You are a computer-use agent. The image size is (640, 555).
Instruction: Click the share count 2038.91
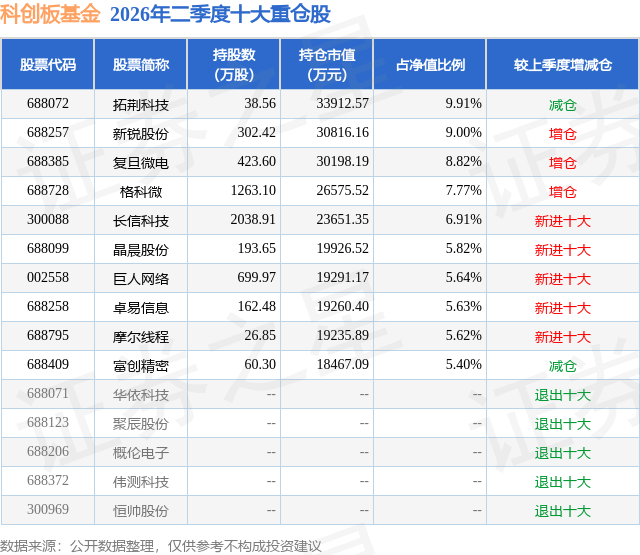point(253,220)
